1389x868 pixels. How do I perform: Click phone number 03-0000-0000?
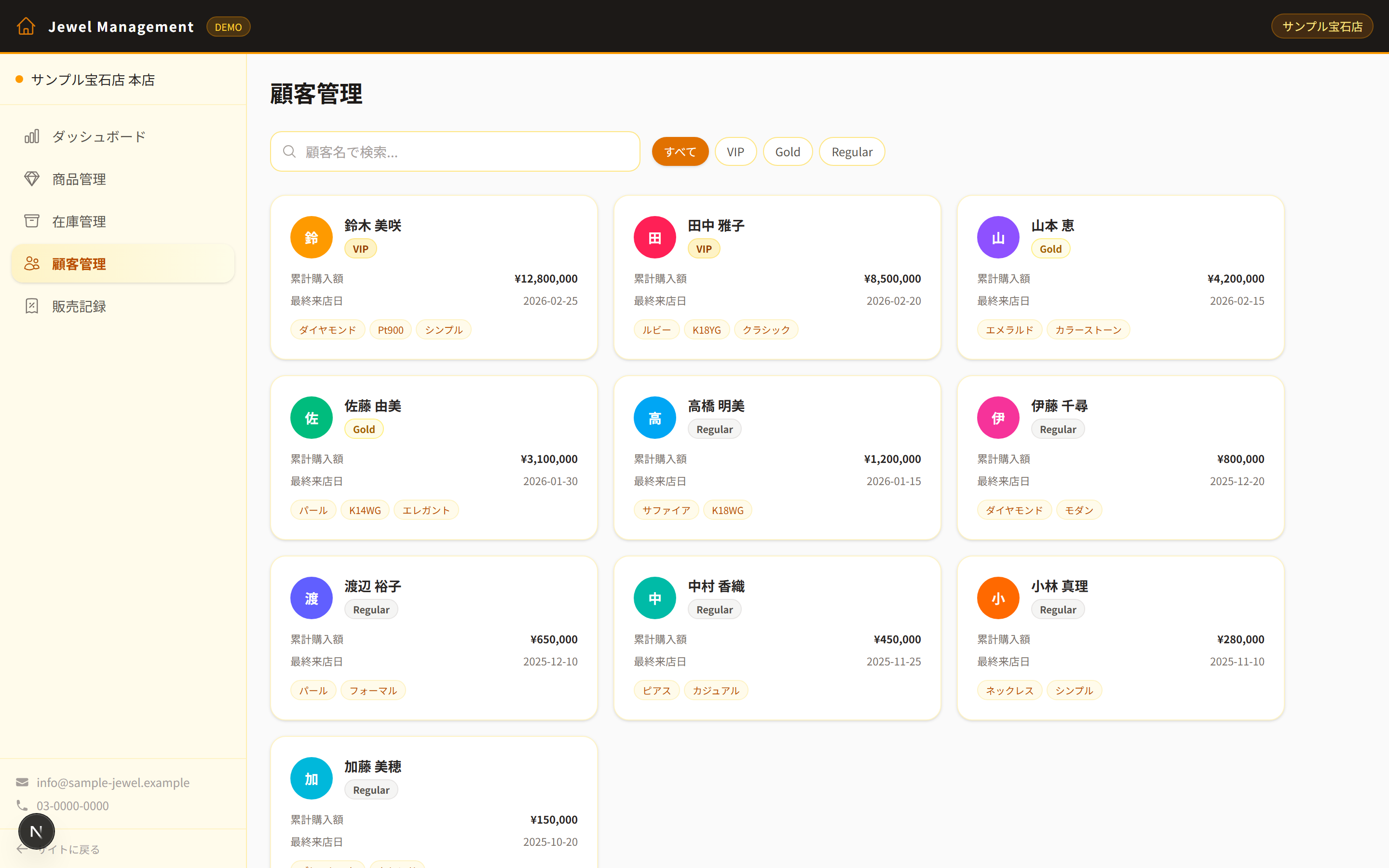(73, 805)
